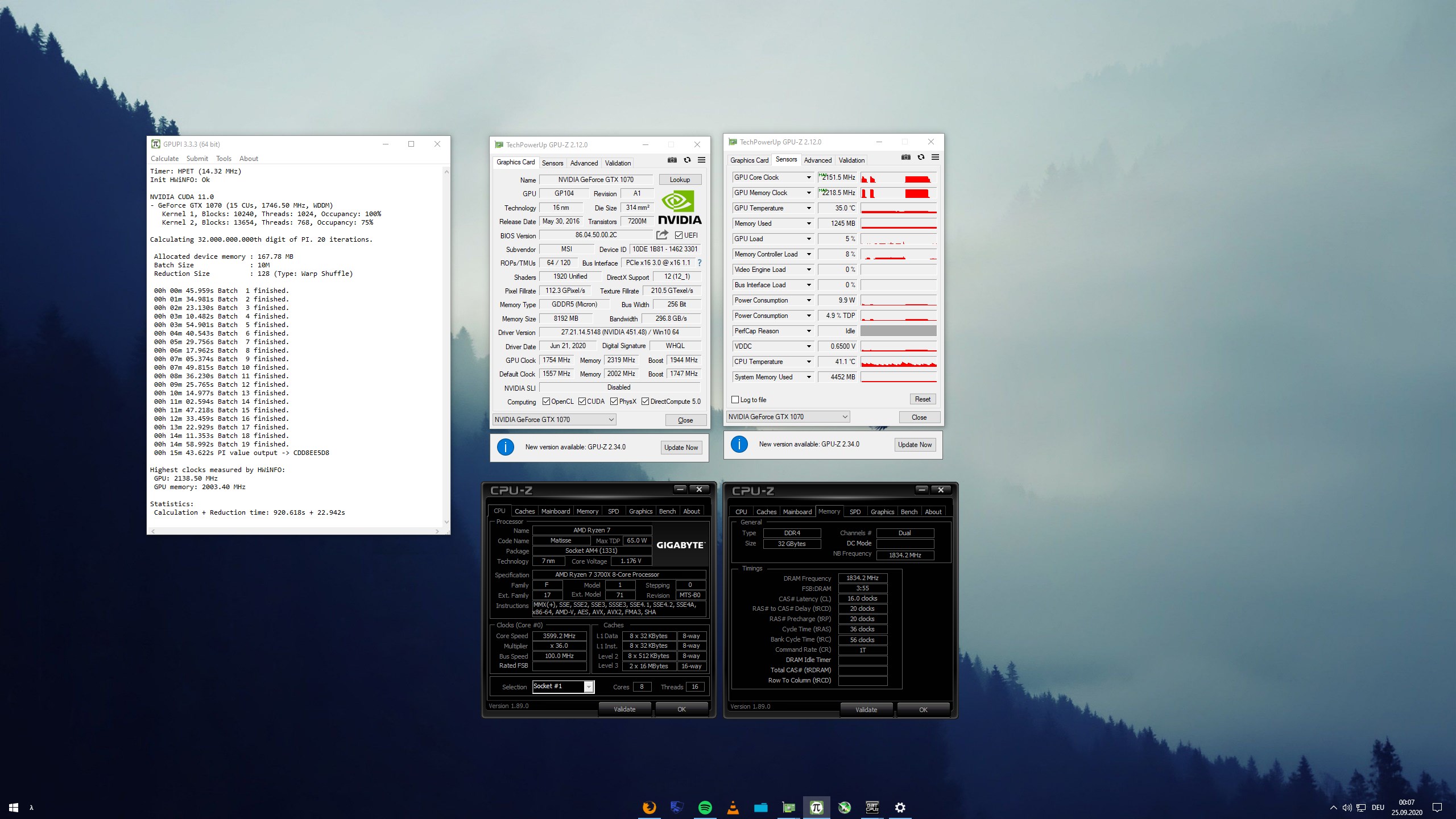The width and height of the screenshot is (1456, 819).
Task: Click the CPU Temperature sensor graph
Action: pos(898,362)
